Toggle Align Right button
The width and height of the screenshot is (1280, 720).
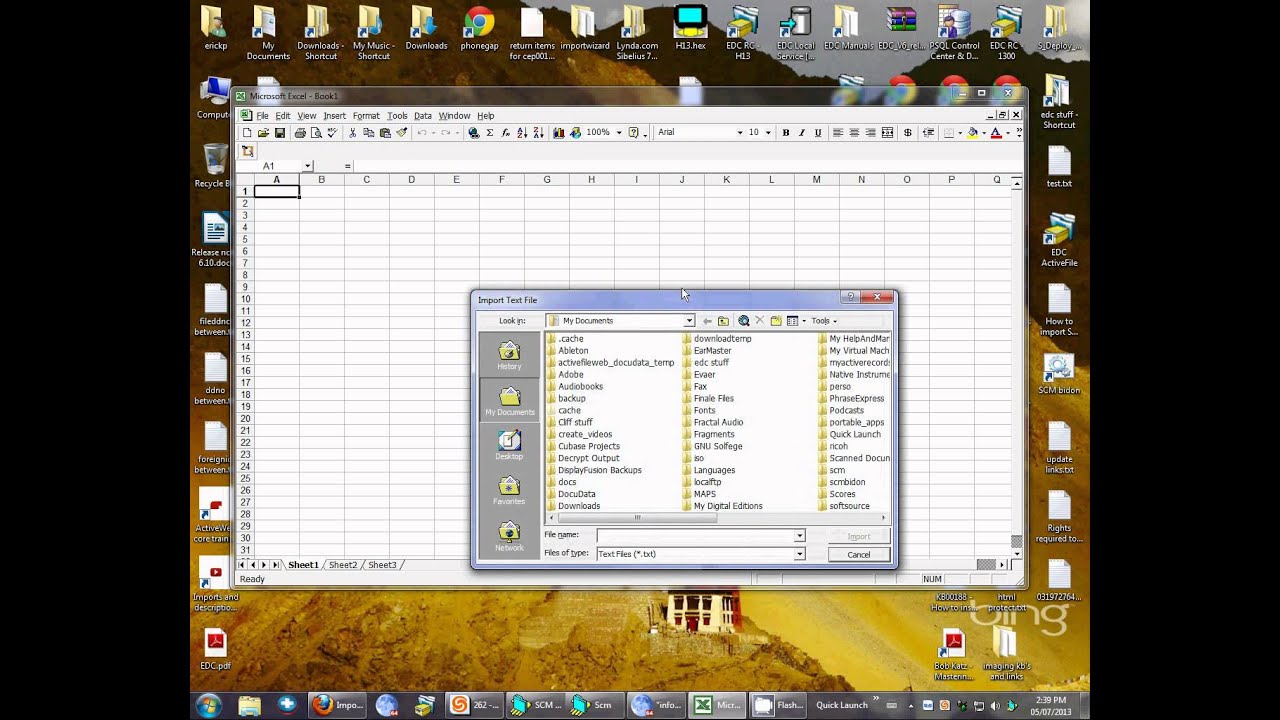click(x=871, y=132)
